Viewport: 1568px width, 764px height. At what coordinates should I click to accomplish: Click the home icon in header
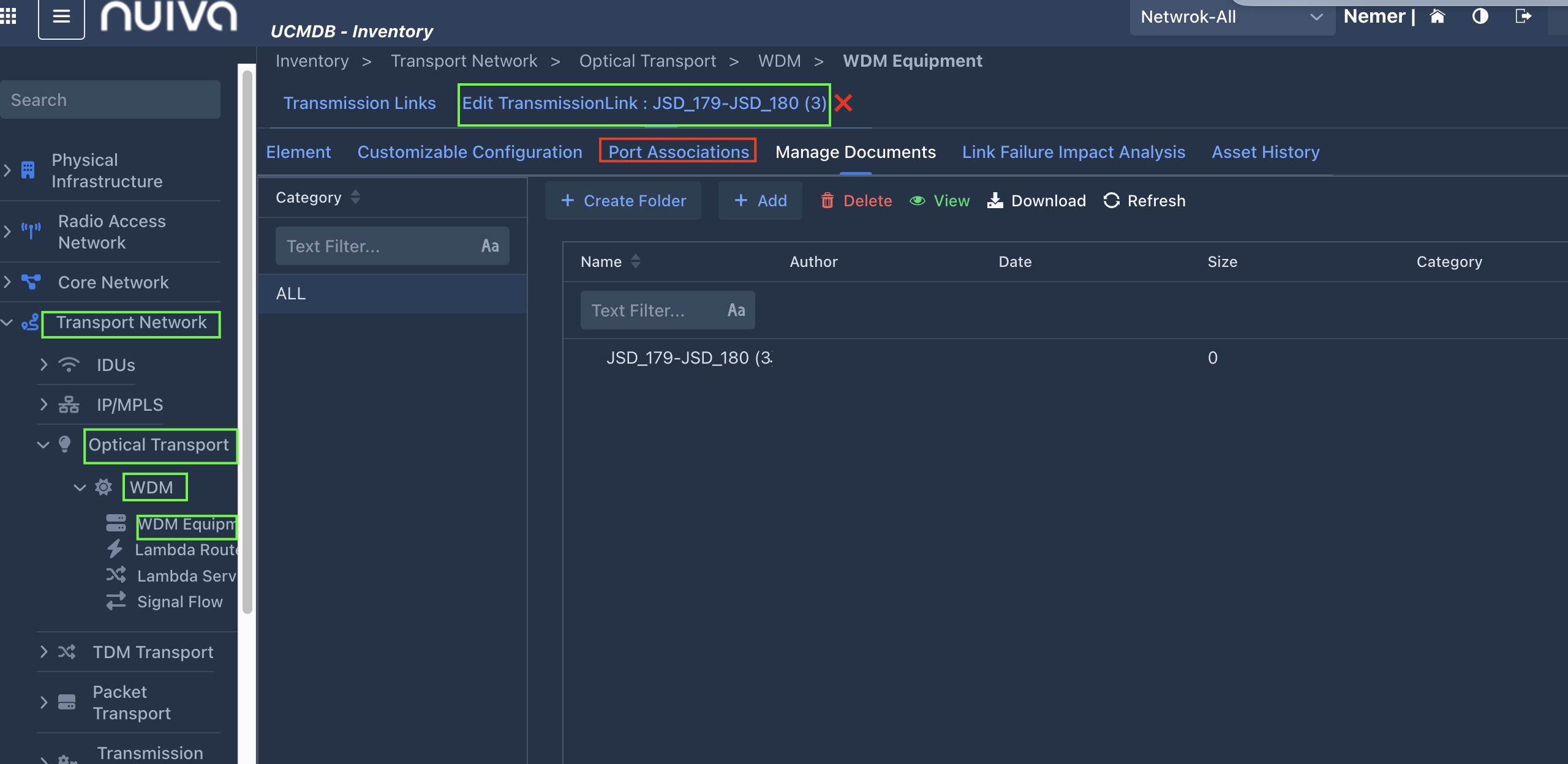click(1438, 17)
